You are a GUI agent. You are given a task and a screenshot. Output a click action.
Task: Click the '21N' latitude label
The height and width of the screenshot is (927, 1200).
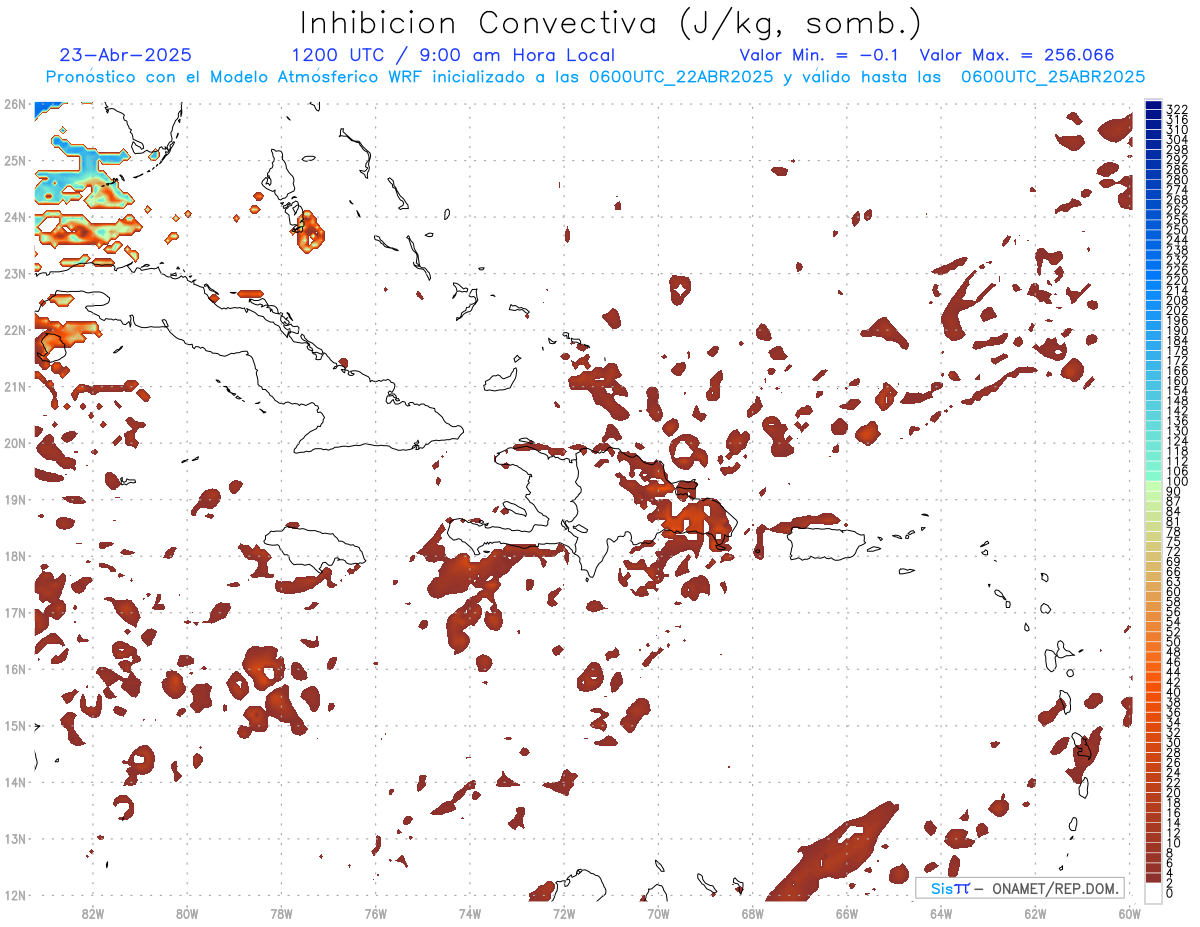[15, 386]
